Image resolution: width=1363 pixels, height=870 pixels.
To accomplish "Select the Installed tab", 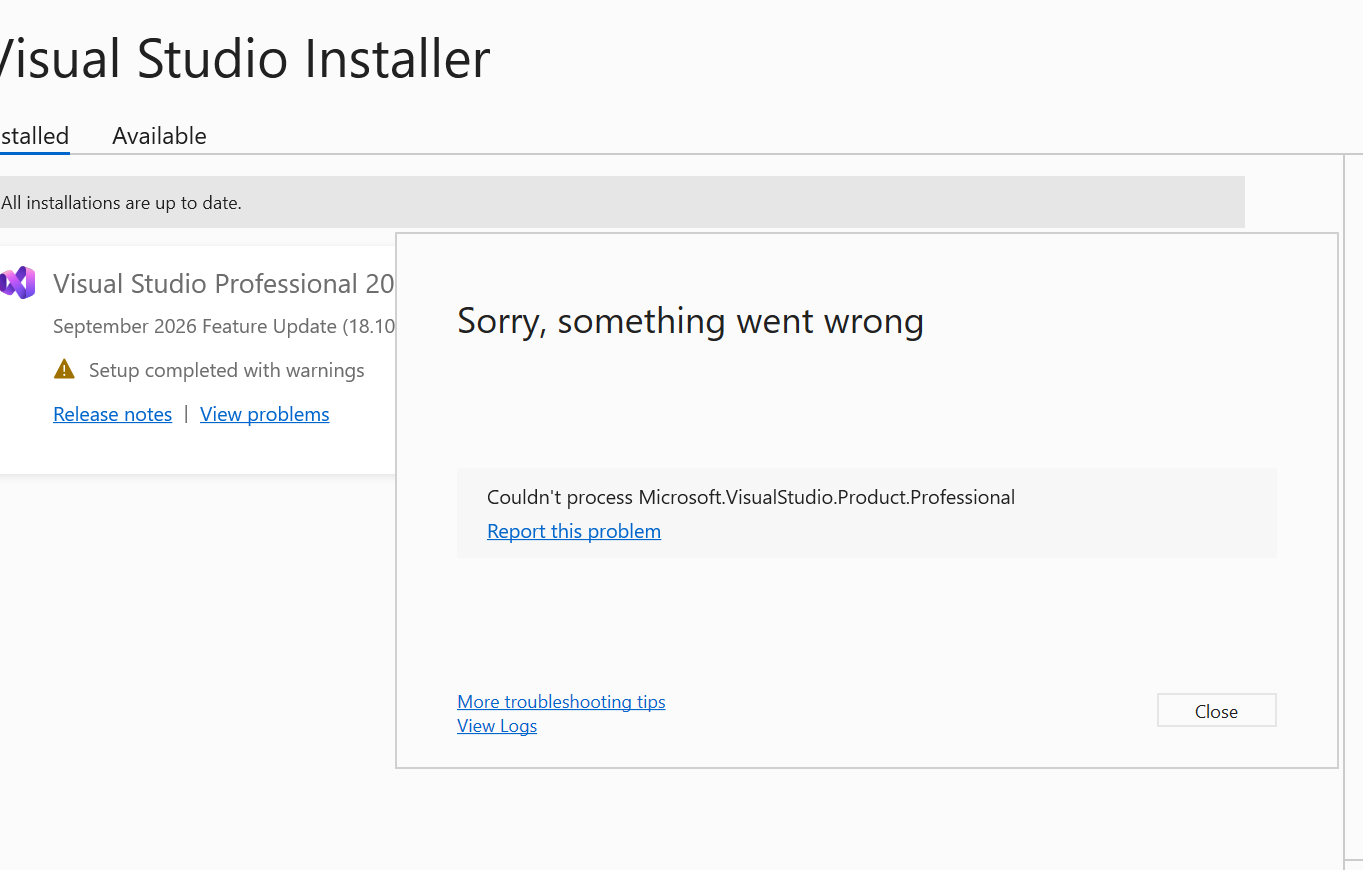I will tap(34, 136).
